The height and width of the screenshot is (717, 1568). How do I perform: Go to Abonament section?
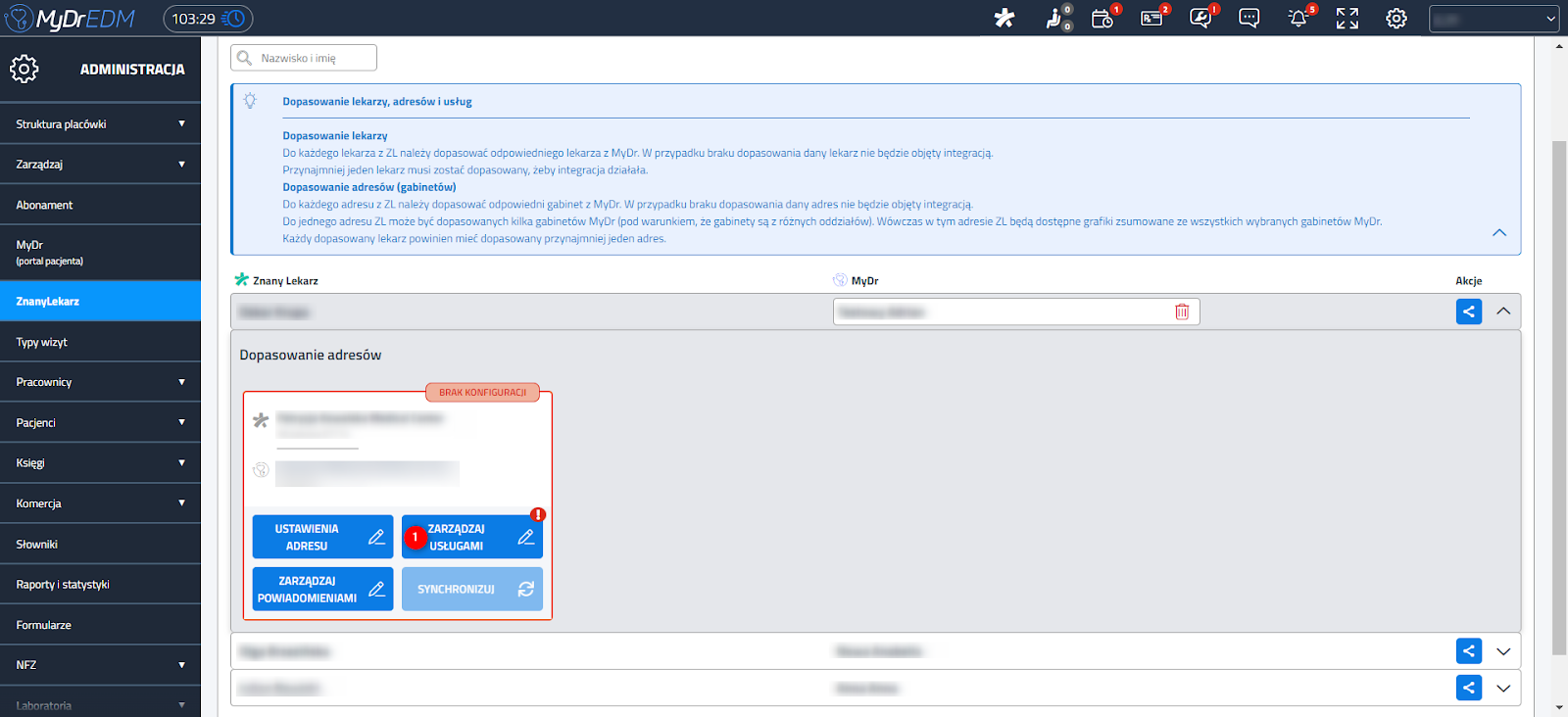coord(100,205)
